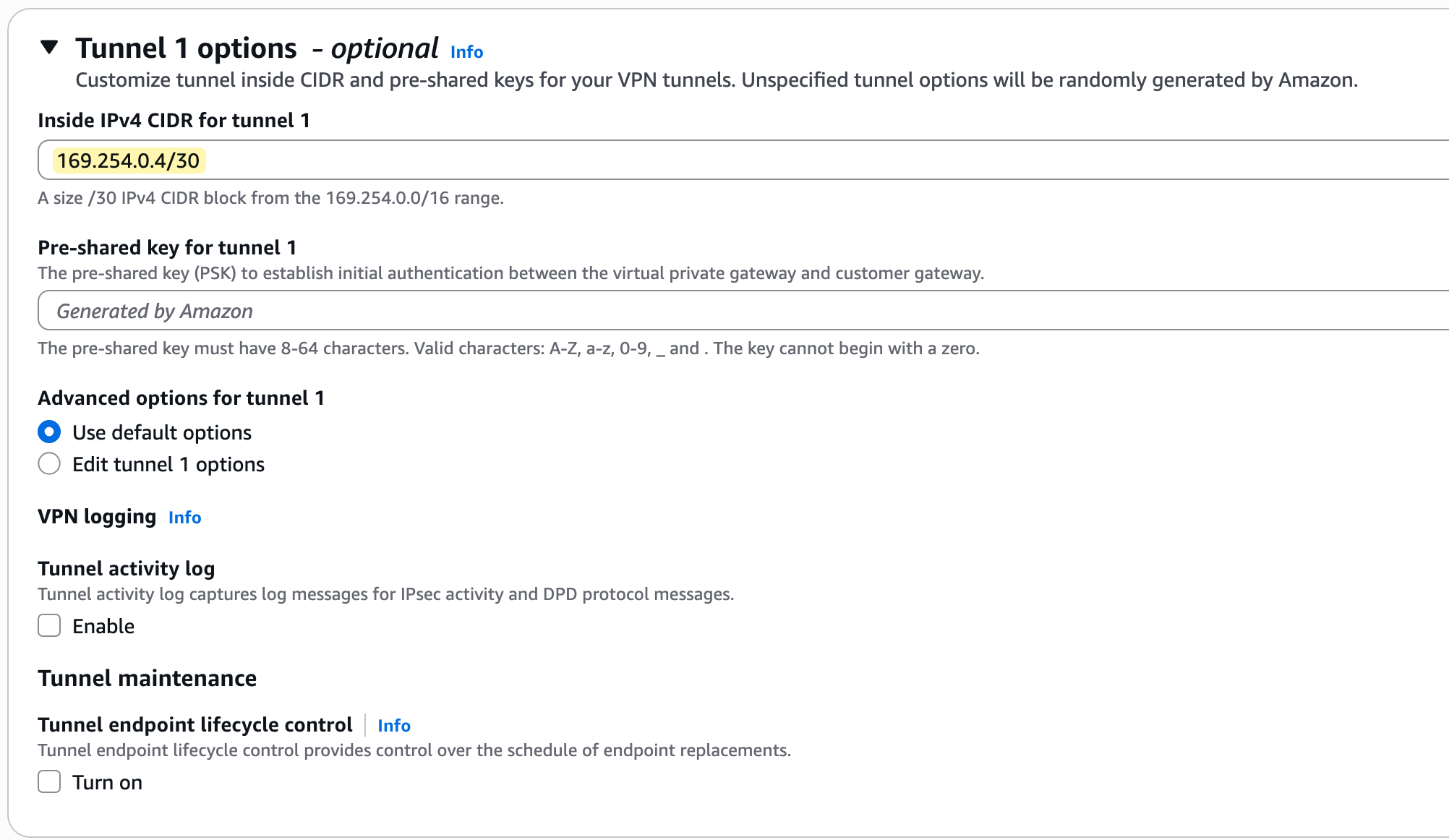Screen dimensions: 1449x840
Task: Select the Use default options radio button
Action: pos(48,432)
